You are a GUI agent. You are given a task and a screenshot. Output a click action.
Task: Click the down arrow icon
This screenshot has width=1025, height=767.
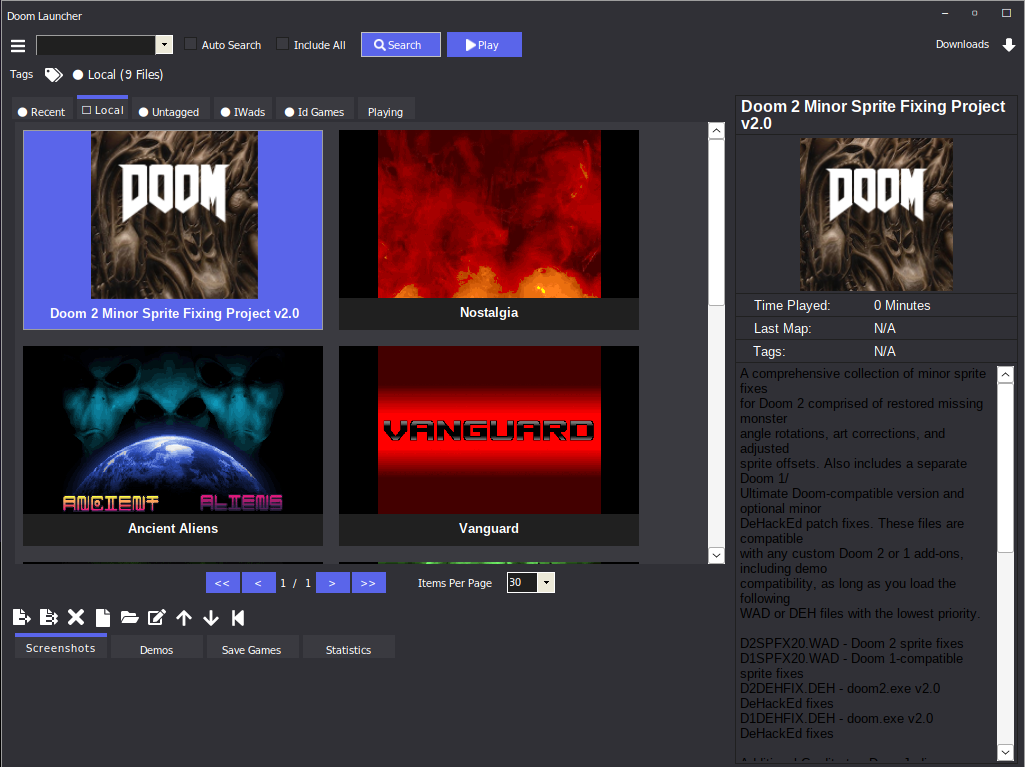click(x=211, y=617)
